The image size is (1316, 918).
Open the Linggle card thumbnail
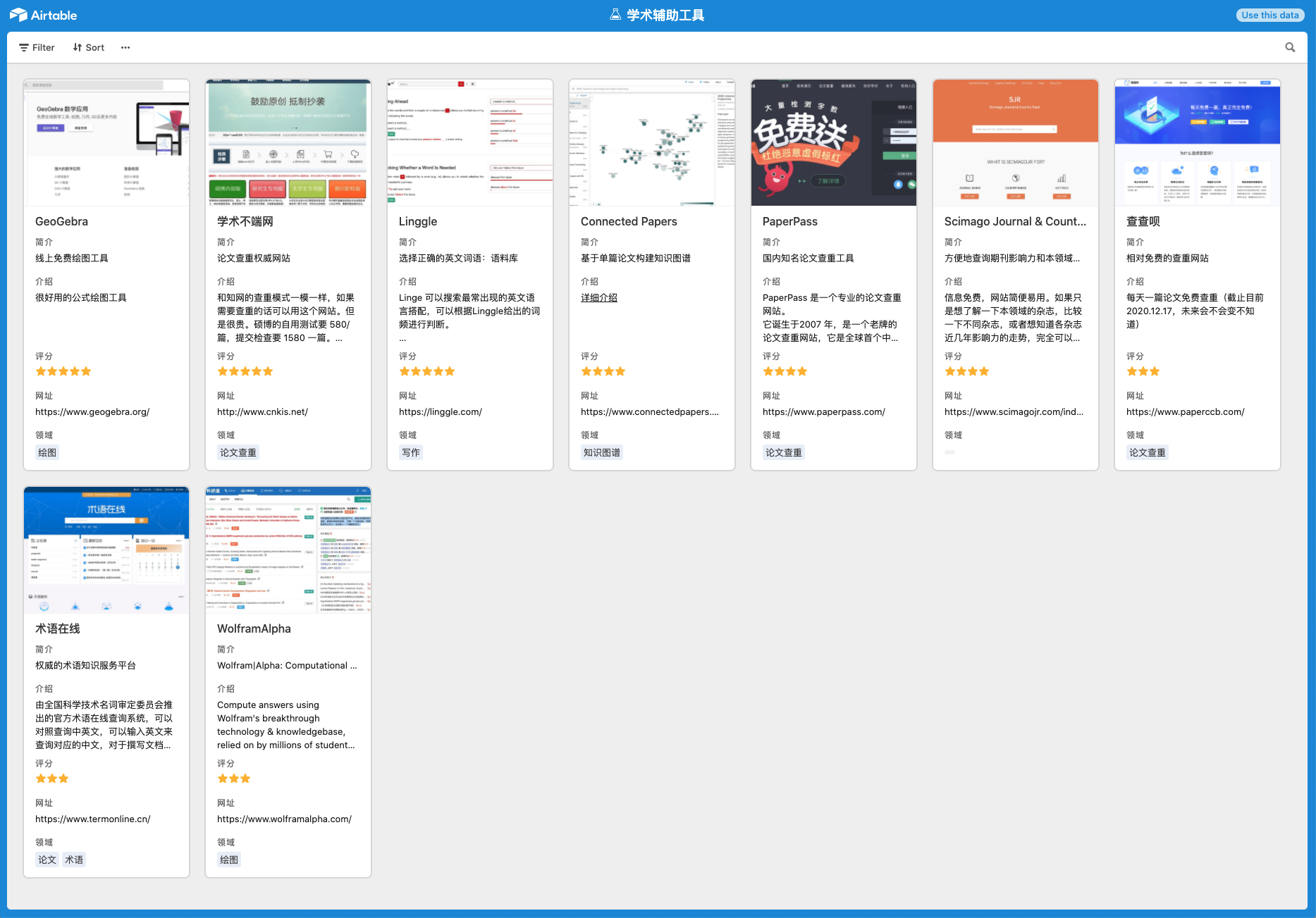[x=470, y=142]
